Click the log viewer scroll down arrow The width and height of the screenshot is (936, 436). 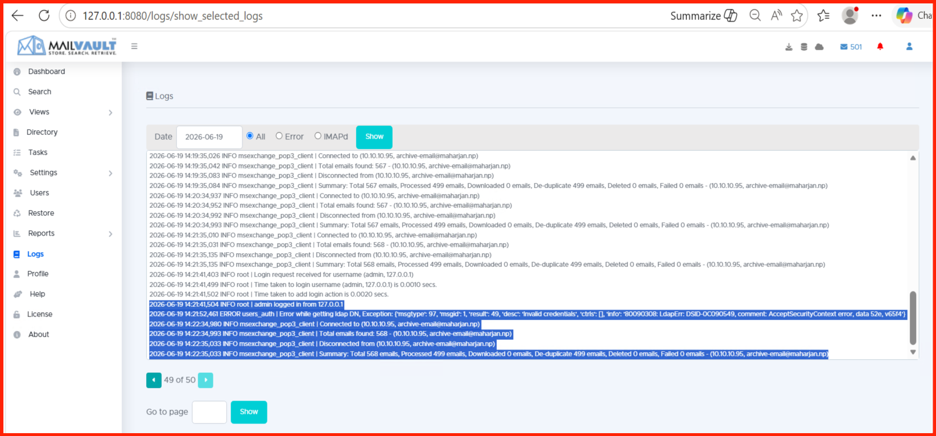(x=912, y=352)
